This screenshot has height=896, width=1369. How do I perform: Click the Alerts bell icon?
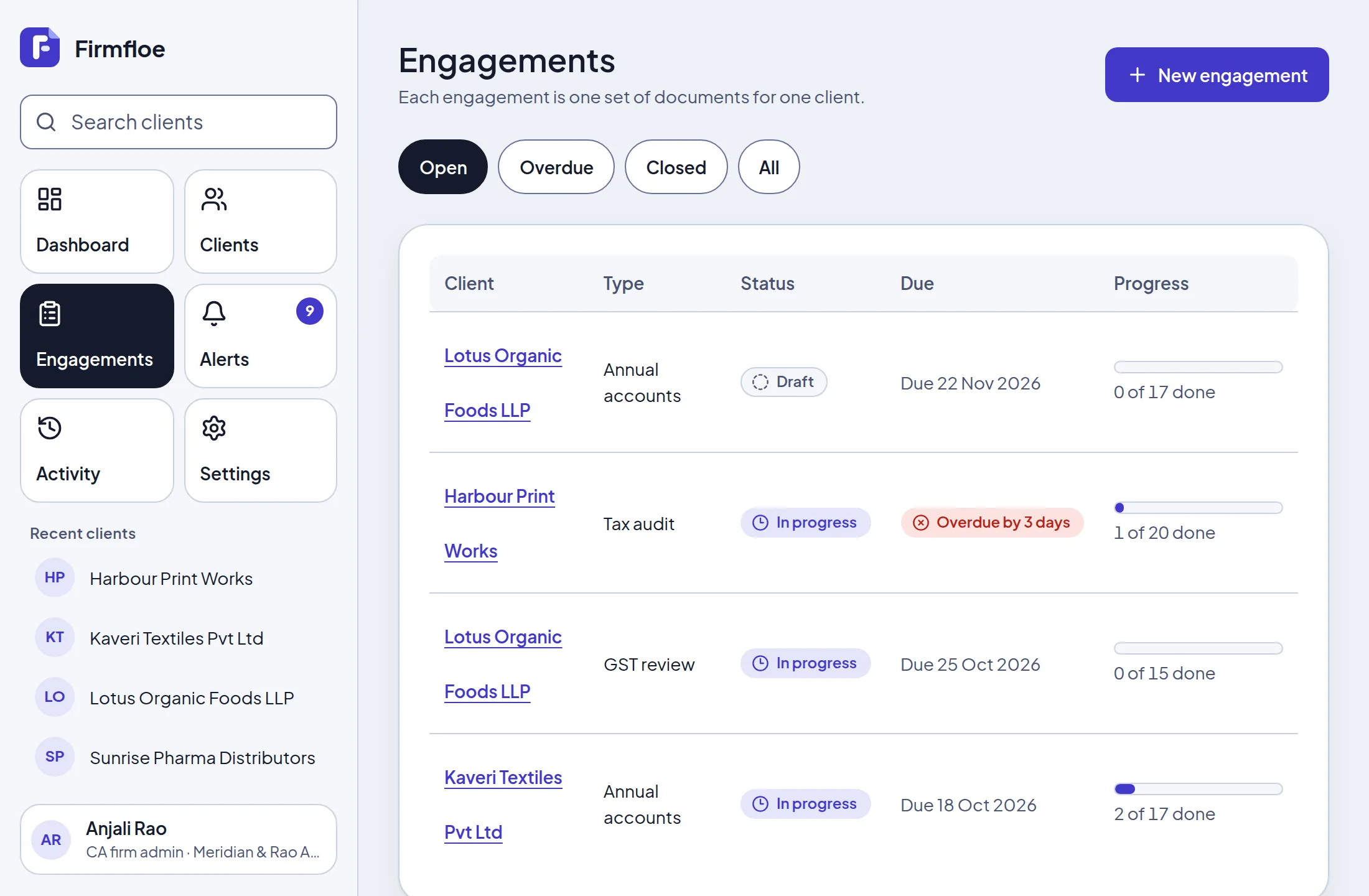pyautogui.click(x=213, y=314)
